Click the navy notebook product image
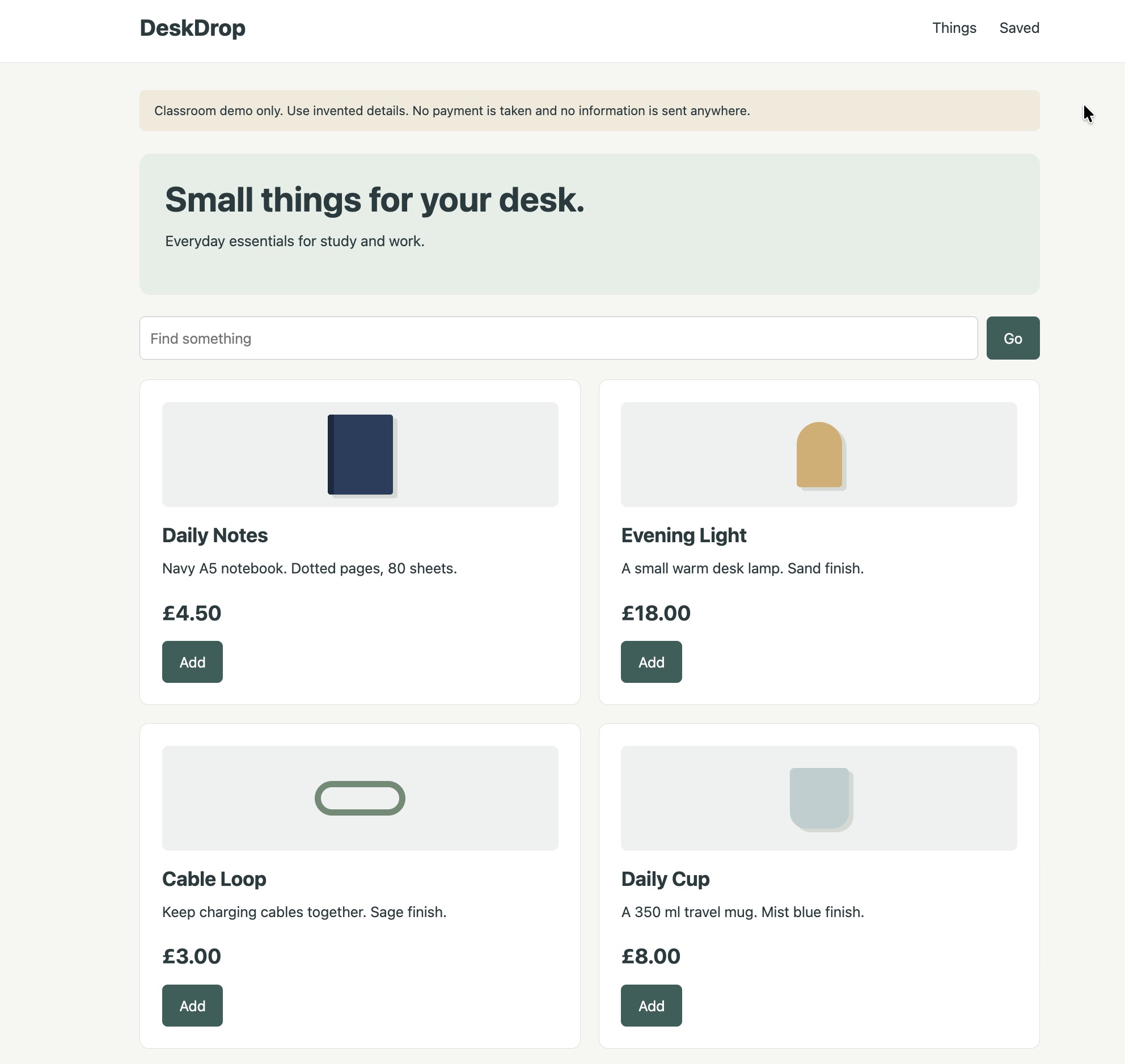This screenshot has width=1125, height=1064. (x=362, y=455)
